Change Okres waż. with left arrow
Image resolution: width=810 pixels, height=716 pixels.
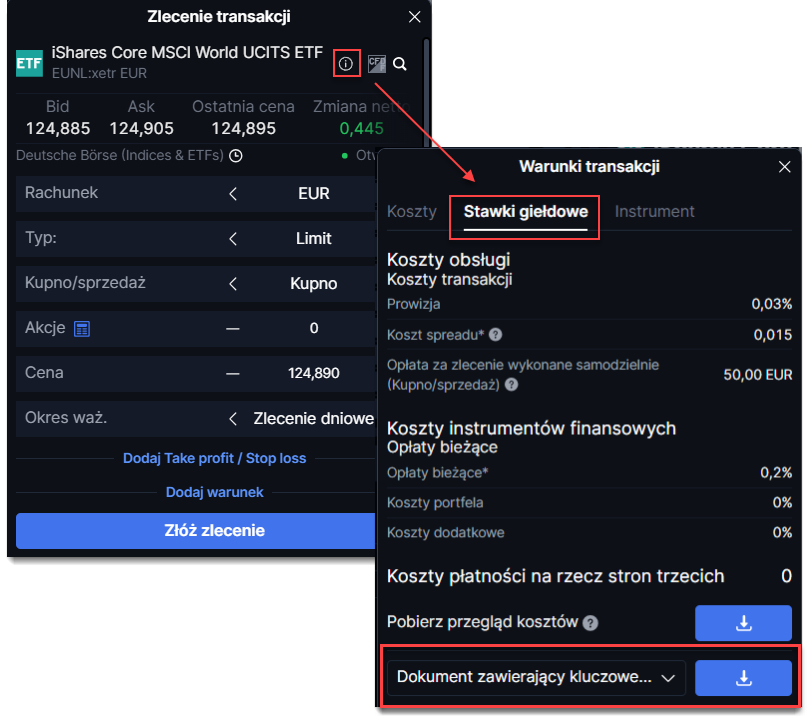pyautogui.click(x=233, y=418)
